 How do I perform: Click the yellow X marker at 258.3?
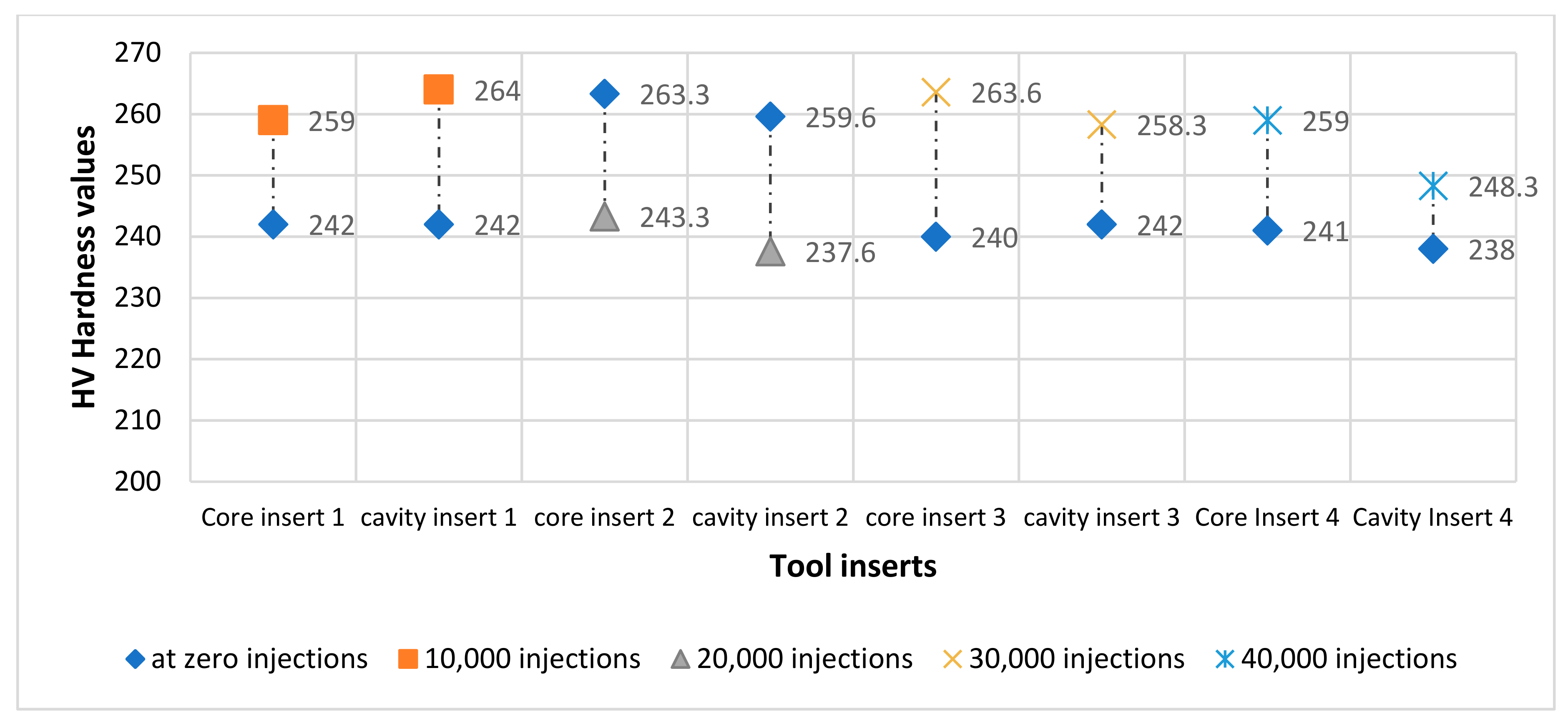(1101, 125)
